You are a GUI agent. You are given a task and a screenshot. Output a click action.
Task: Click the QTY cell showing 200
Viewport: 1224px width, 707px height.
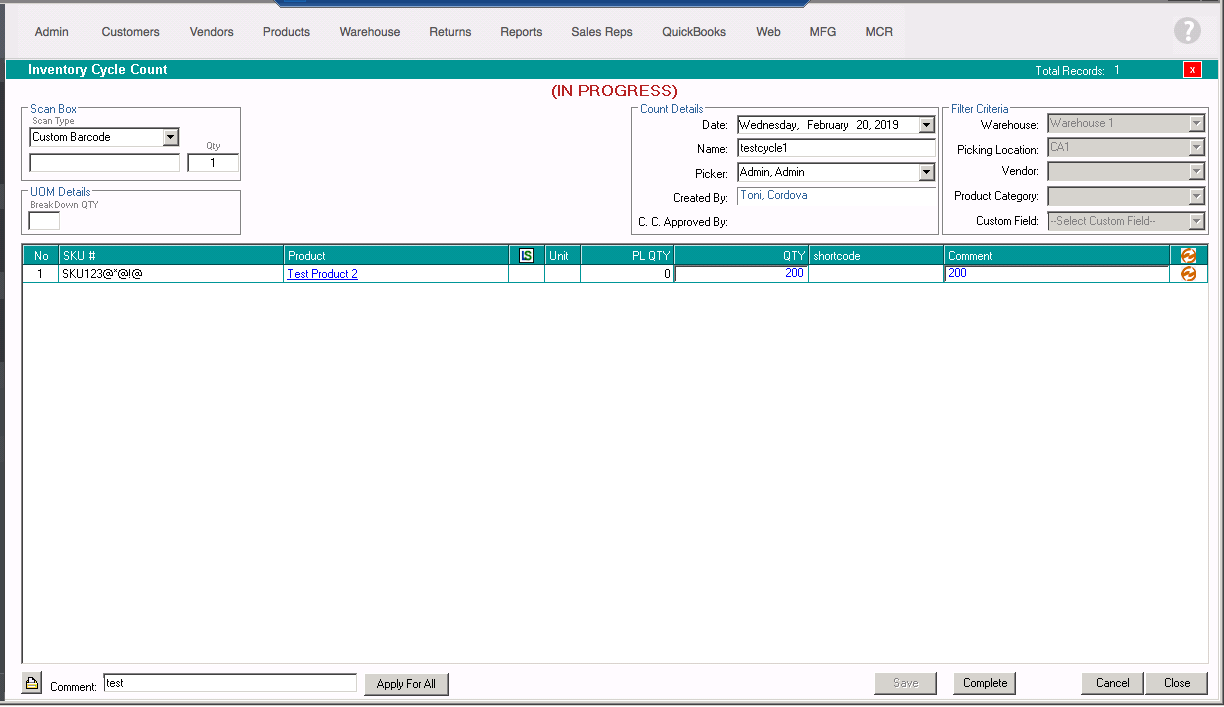(x=741, y=274)
